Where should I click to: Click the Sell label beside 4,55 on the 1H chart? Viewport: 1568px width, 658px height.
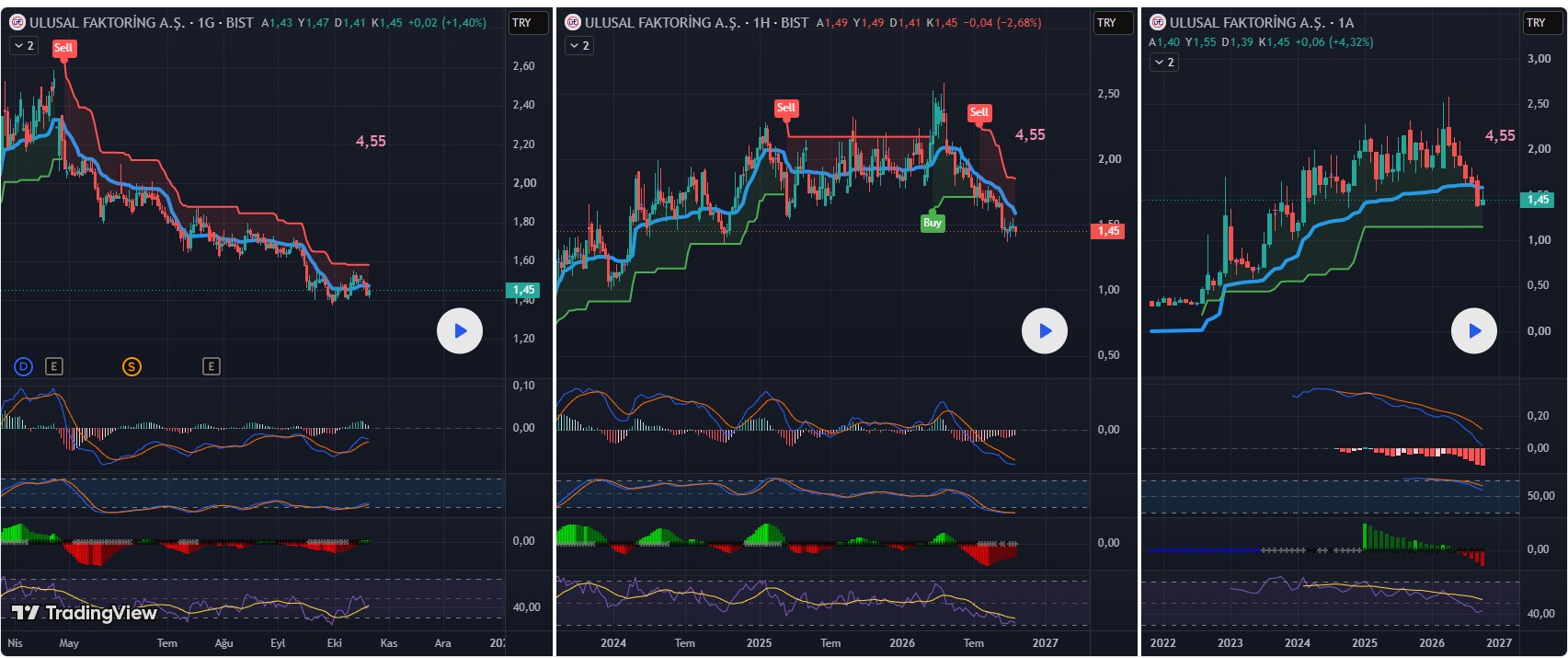(x=979, y=112)
